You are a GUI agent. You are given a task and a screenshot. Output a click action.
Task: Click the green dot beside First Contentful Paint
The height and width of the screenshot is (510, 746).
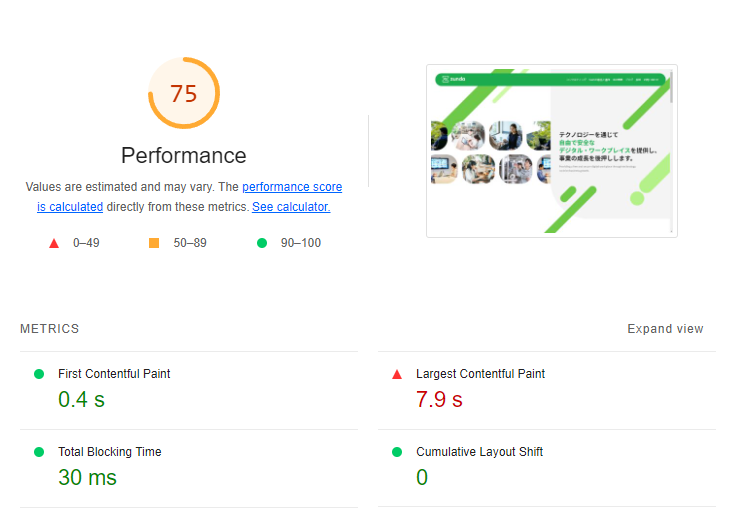[x=39, y=374]
